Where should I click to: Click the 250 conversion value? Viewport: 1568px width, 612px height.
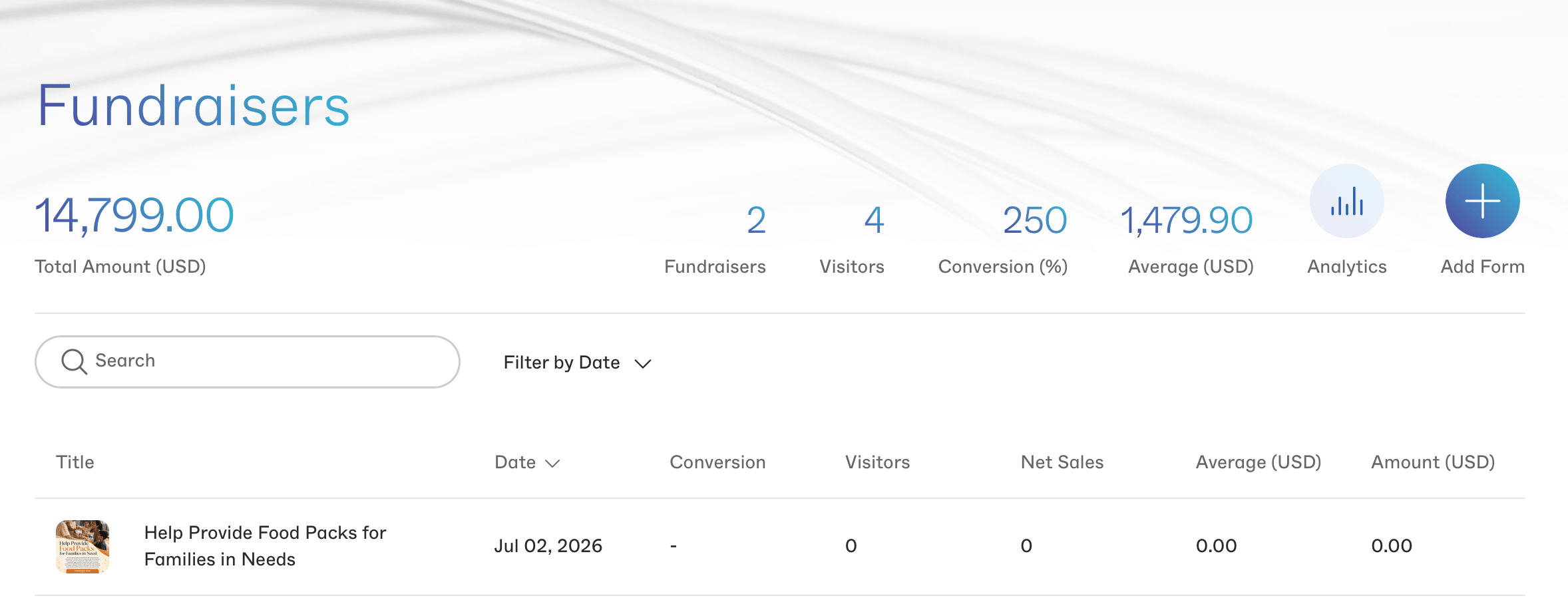(x=1035, y=220)
